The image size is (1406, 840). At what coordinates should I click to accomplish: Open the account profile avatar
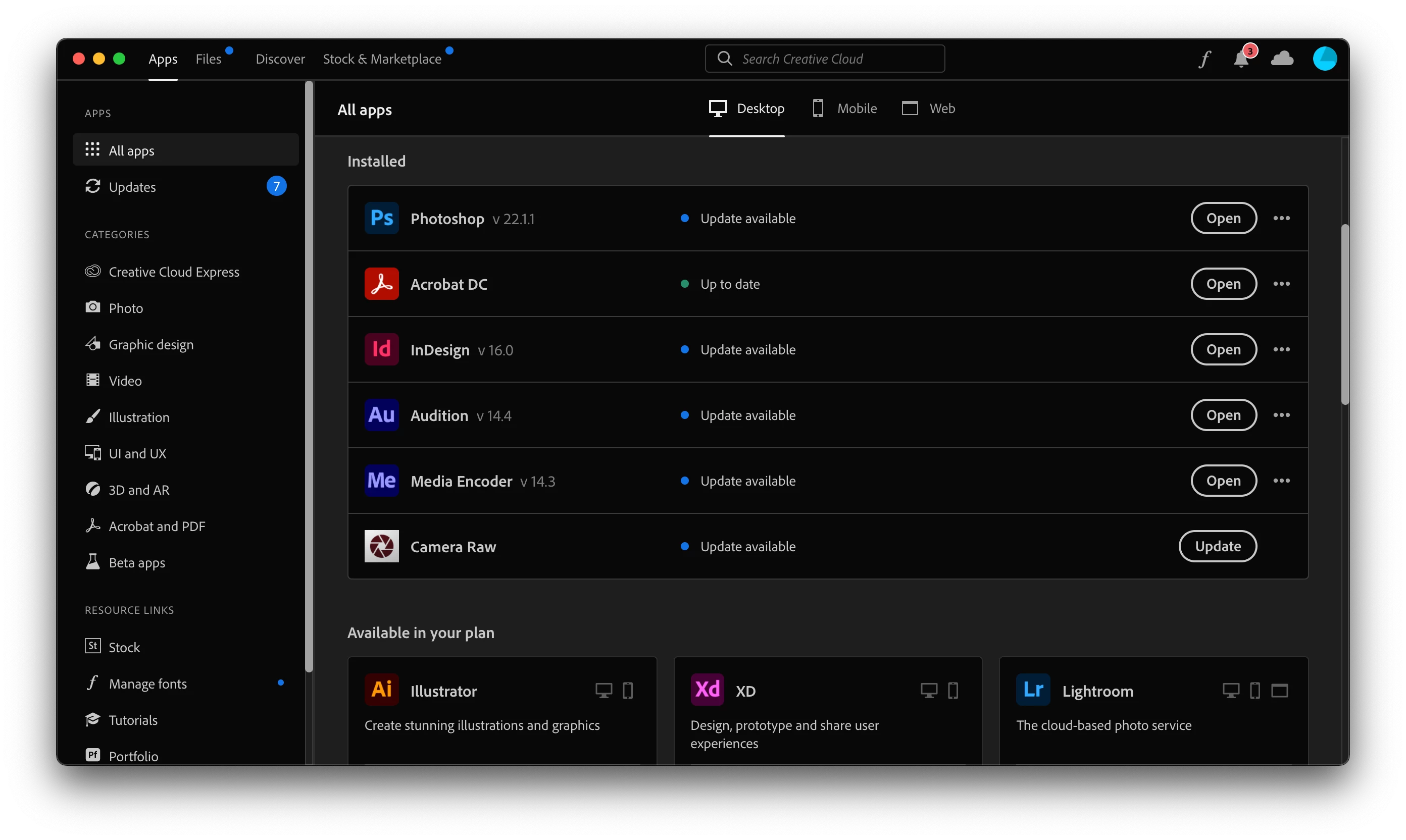point(1325,59)
